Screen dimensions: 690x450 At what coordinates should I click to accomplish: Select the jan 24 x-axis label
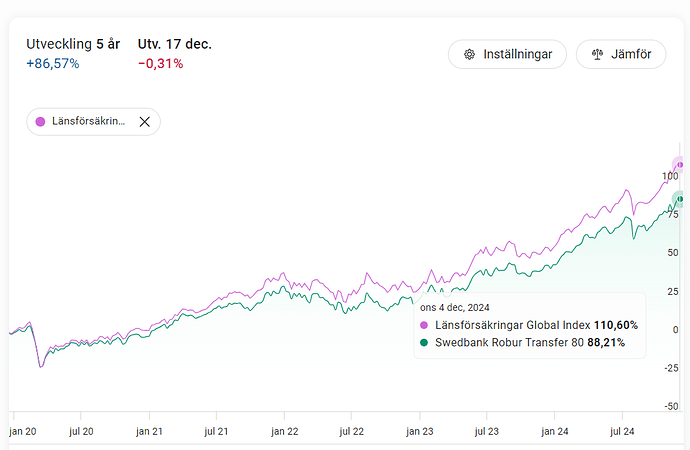557,431
